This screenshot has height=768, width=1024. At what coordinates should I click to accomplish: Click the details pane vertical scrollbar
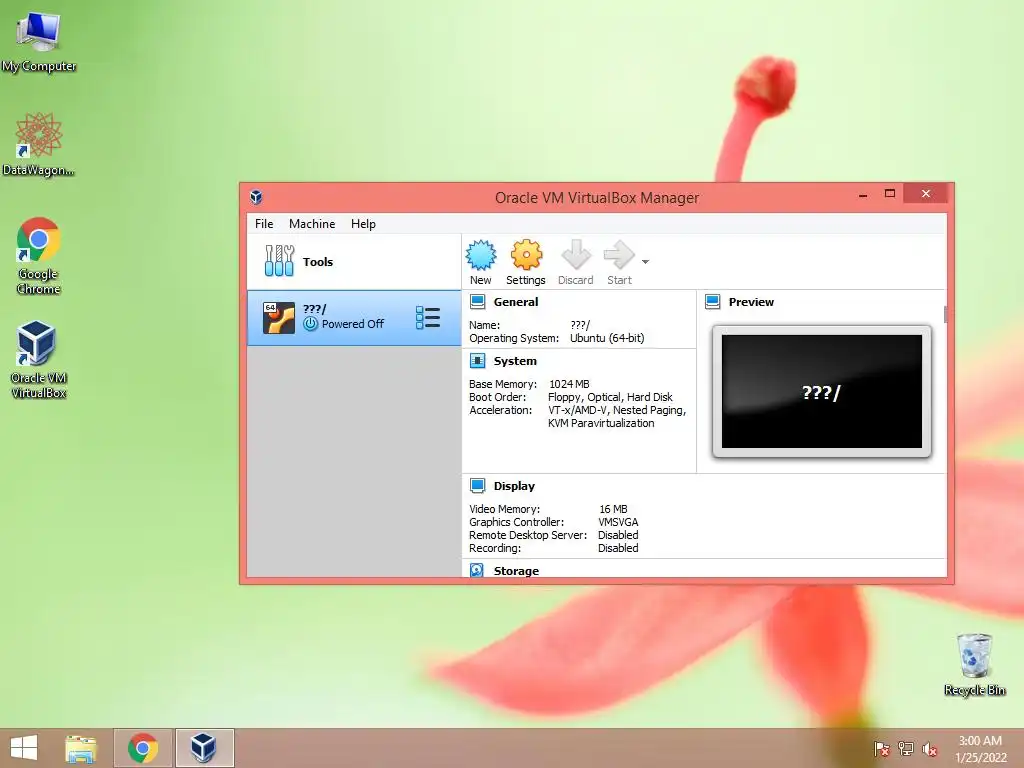coord(945,314)
